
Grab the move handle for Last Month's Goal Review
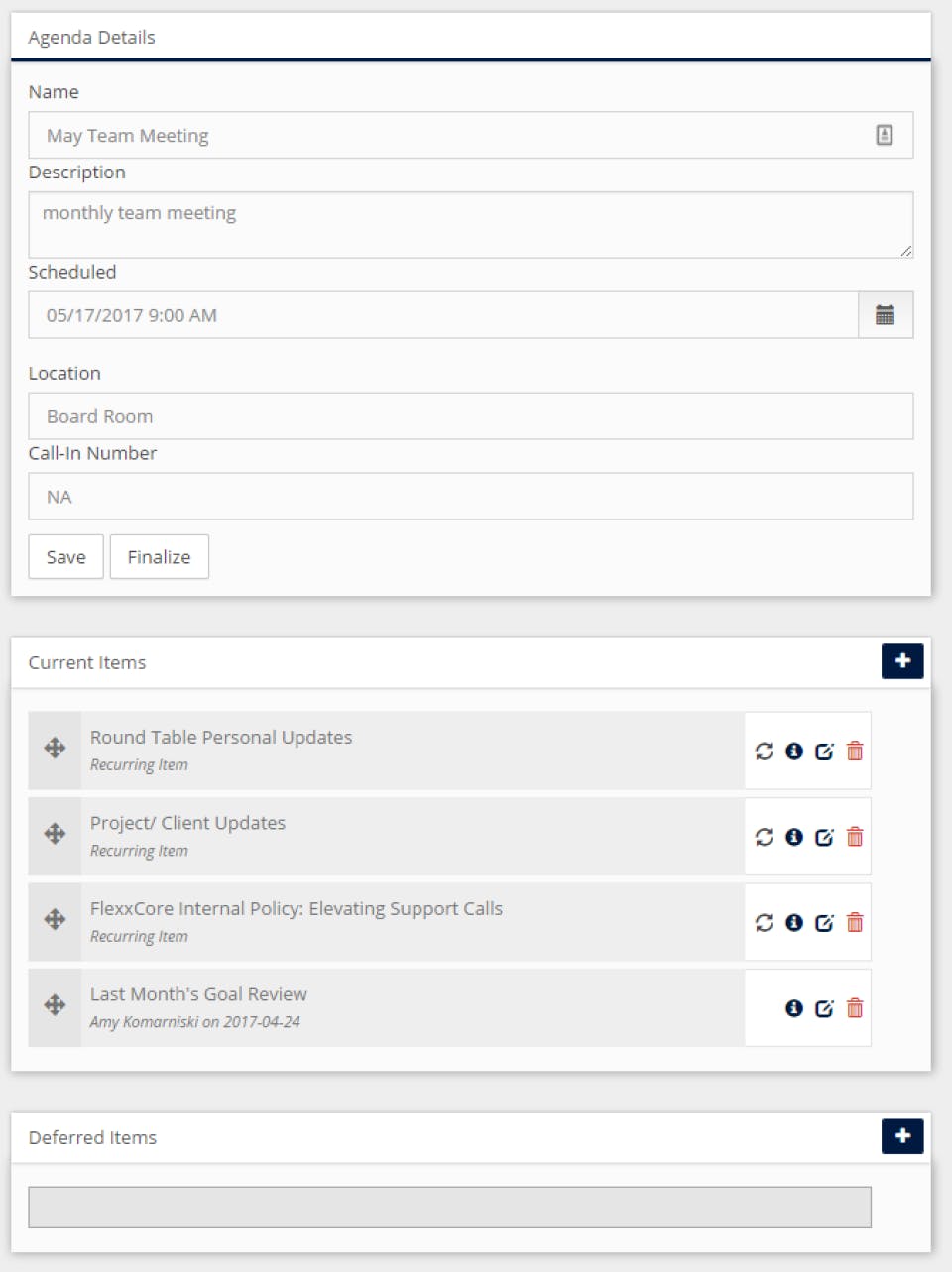coord(55,1005)
